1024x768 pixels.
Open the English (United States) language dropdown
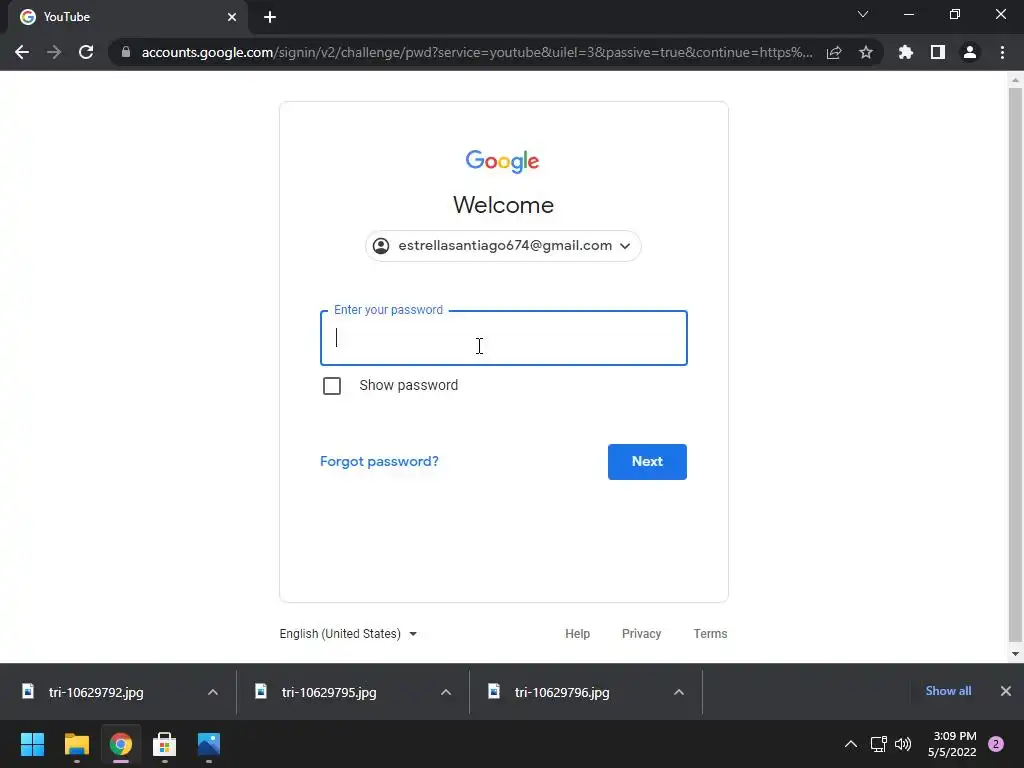pos(348,633)
